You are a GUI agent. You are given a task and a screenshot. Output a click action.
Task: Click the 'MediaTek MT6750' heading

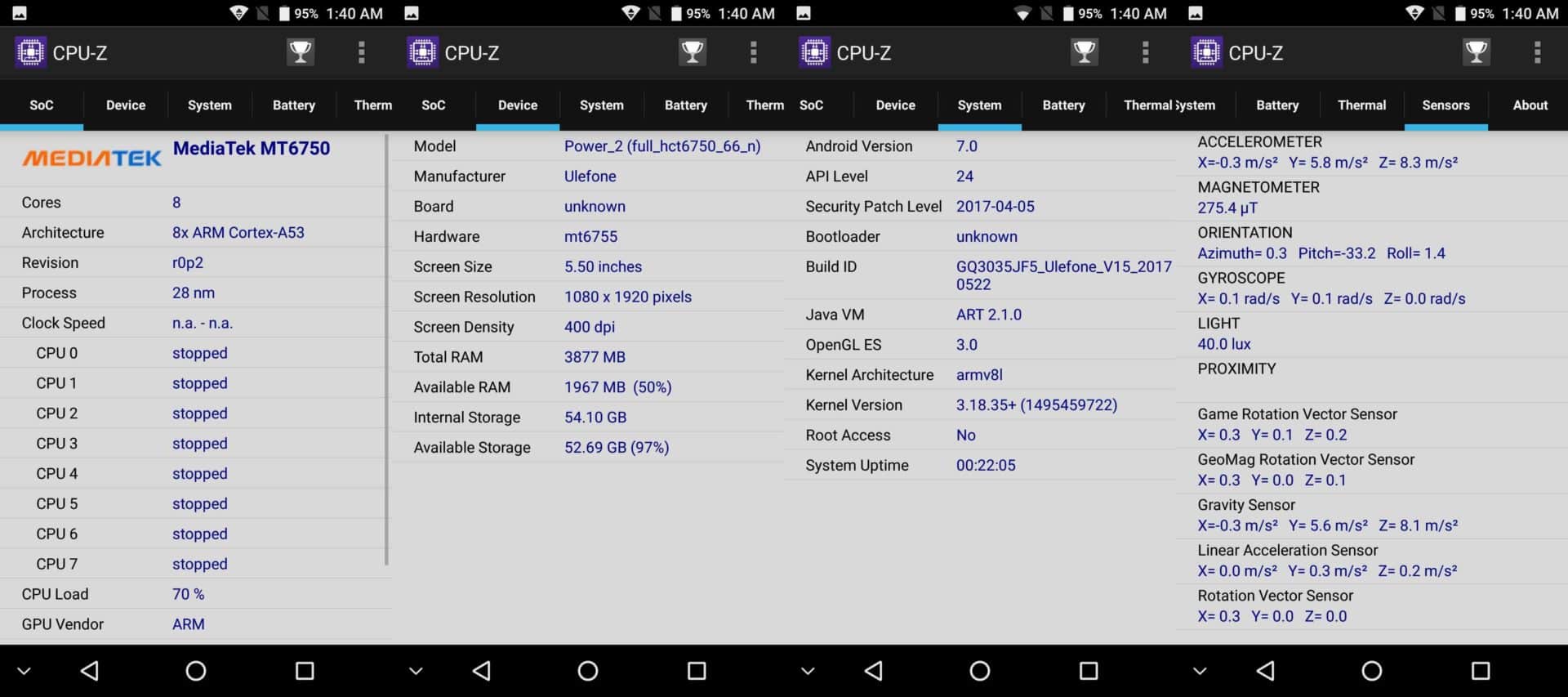click(252, 148)
